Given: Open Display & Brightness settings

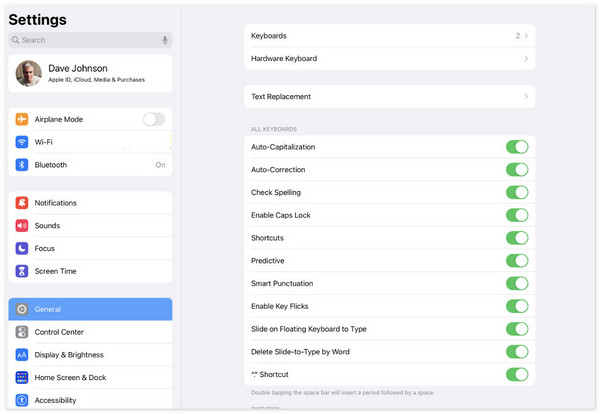Looking at the screenshot, I should [90, 354].
